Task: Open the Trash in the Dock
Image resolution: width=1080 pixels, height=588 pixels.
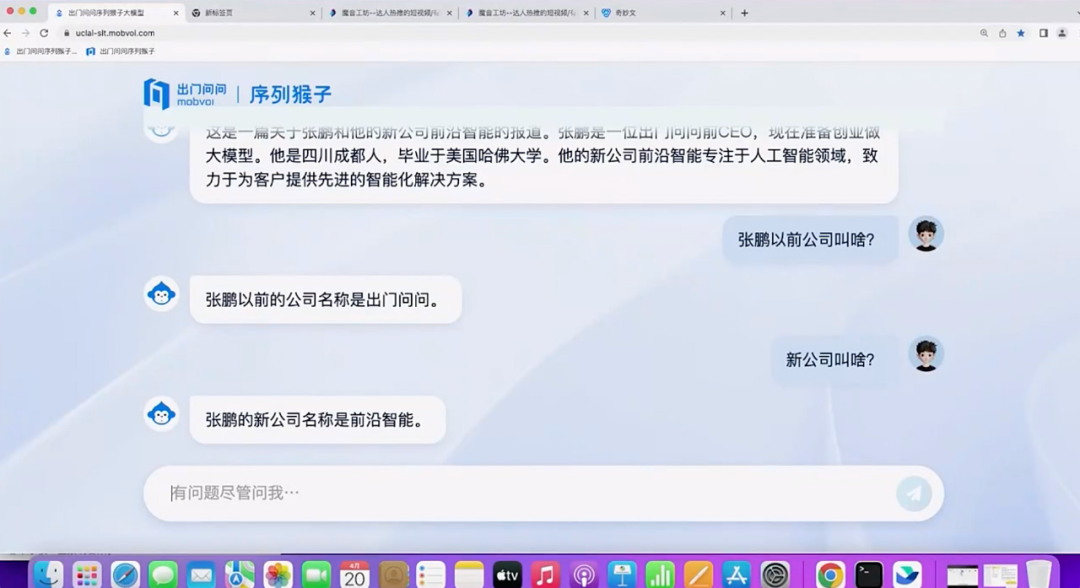Action: coord(1039,575)
